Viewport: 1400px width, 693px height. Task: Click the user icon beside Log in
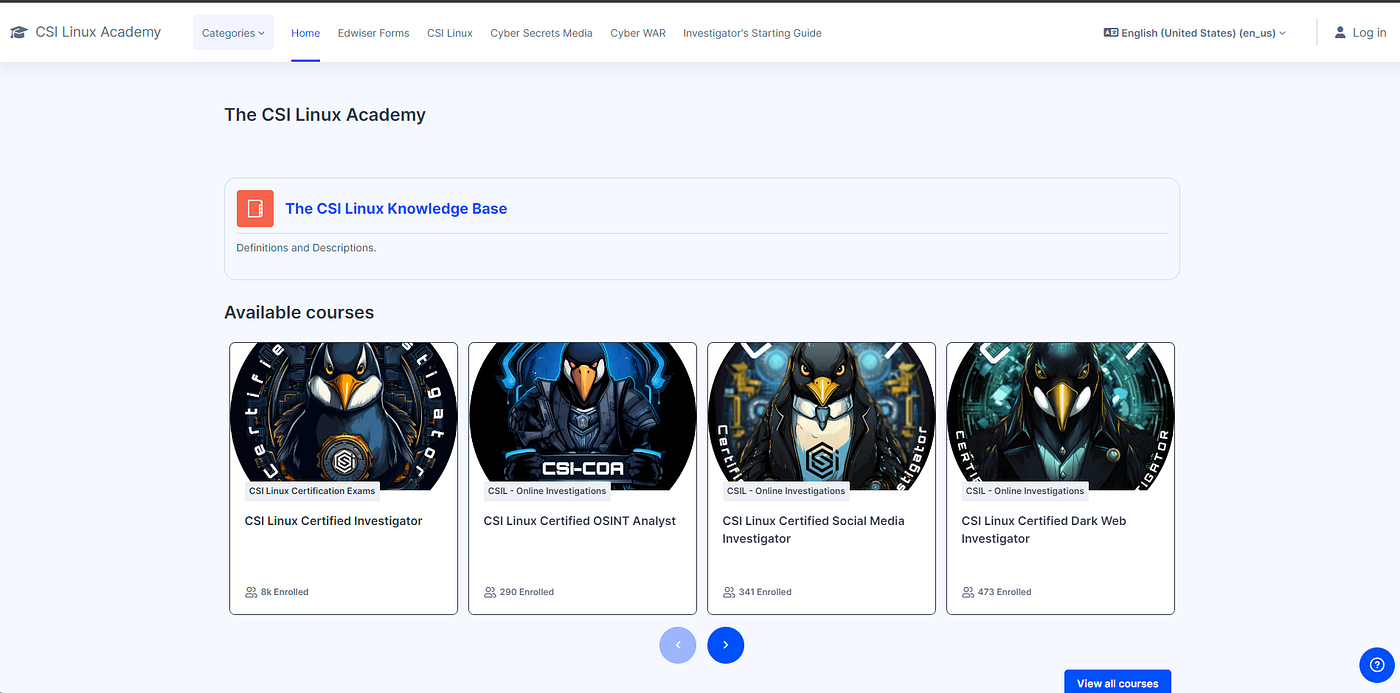coord(1340,33)
